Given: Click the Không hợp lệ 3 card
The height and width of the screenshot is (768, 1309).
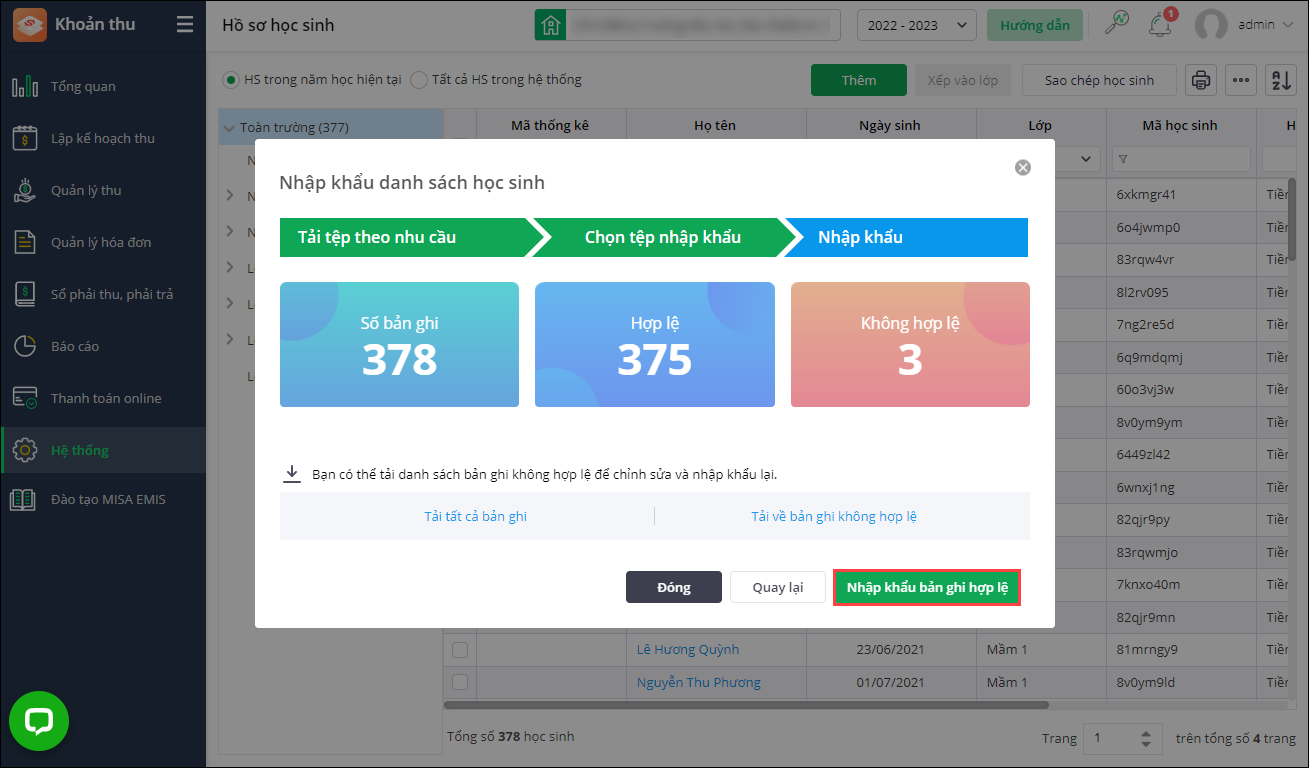Looking at the screenshot, I should pyautogui.click(x=910, y=344).
